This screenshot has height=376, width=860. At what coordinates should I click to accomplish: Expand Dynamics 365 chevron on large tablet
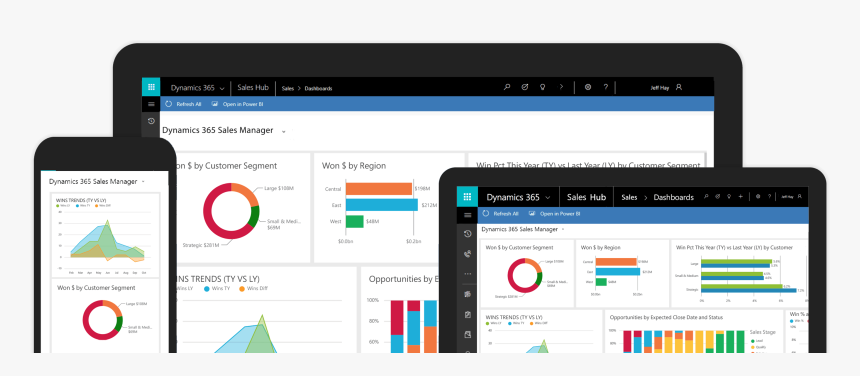pos(222,88)
